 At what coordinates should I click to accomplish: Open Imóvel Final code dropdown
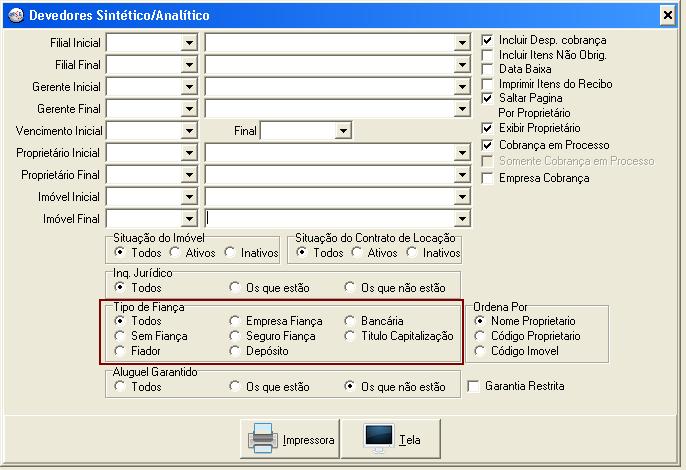click(189, 218)
